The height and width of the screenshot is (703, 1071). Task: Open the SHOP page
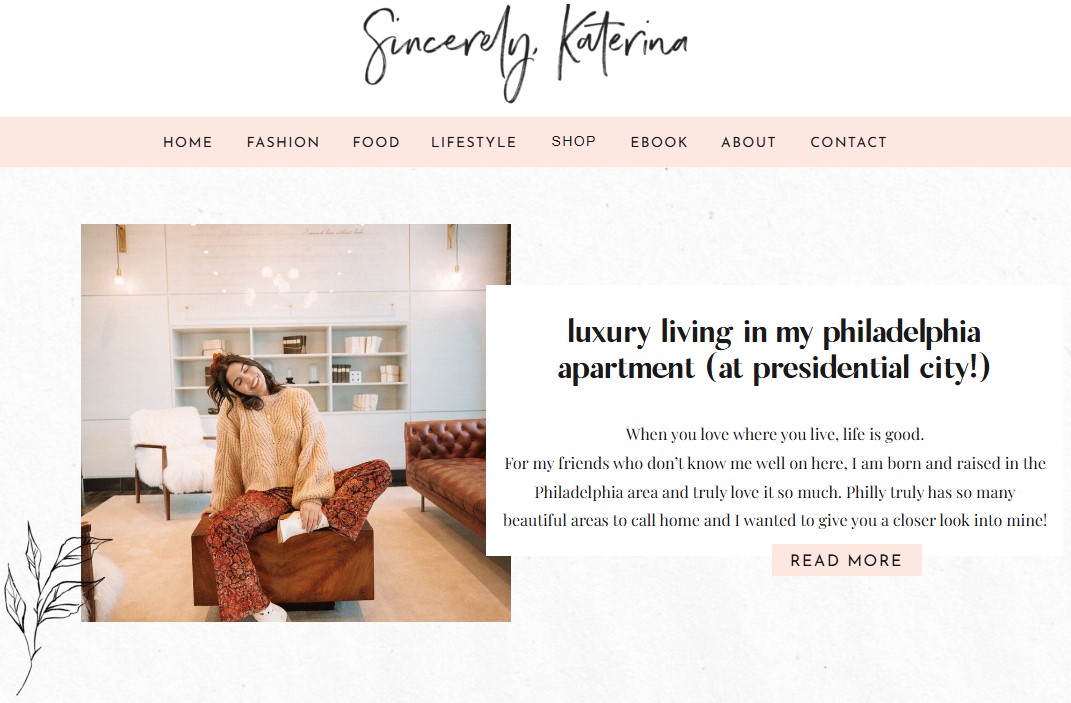[573, 141]
